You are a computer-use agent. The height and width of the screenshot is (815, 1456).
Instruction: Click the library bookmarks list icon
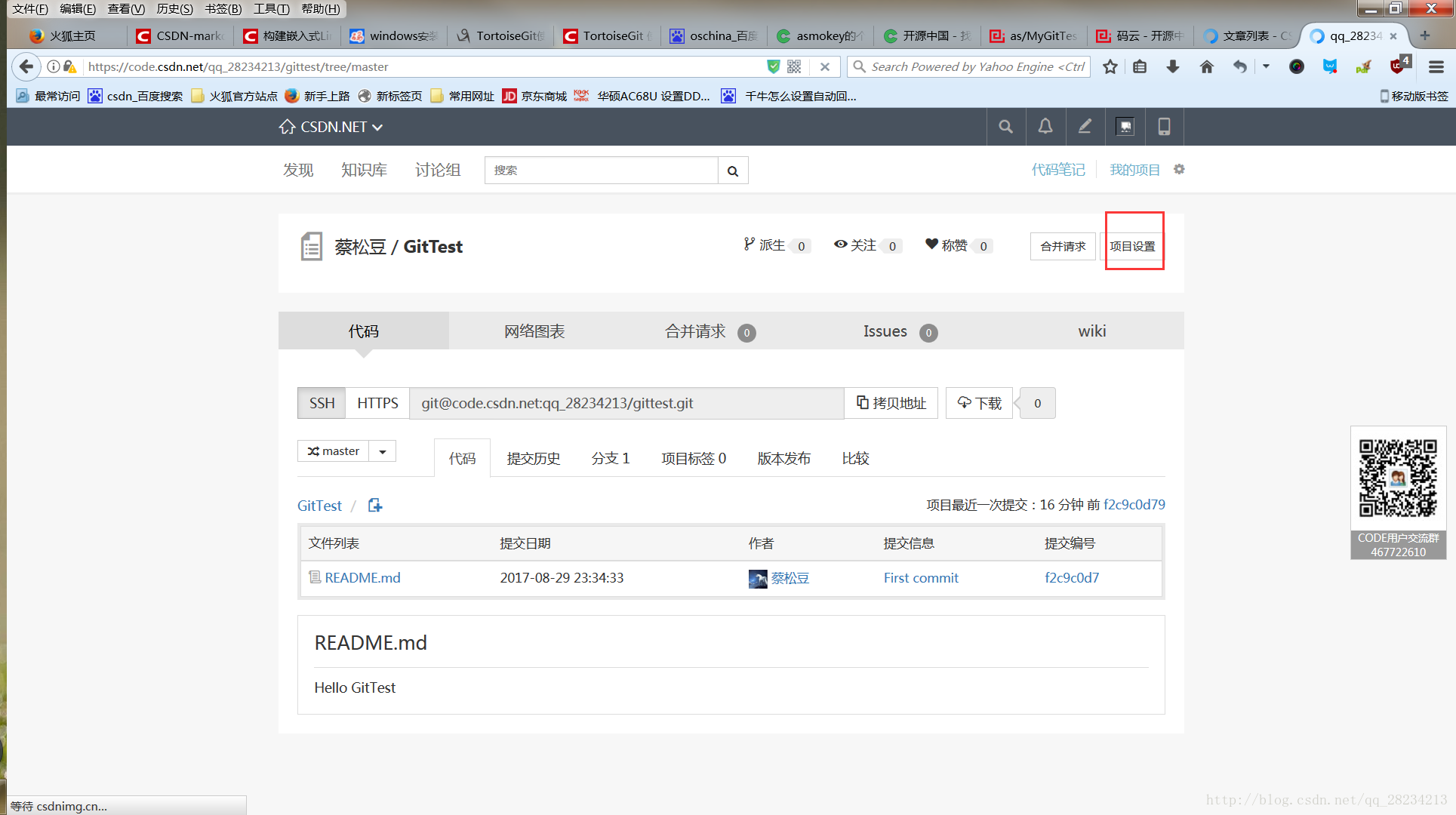[x=1140, y=66]
